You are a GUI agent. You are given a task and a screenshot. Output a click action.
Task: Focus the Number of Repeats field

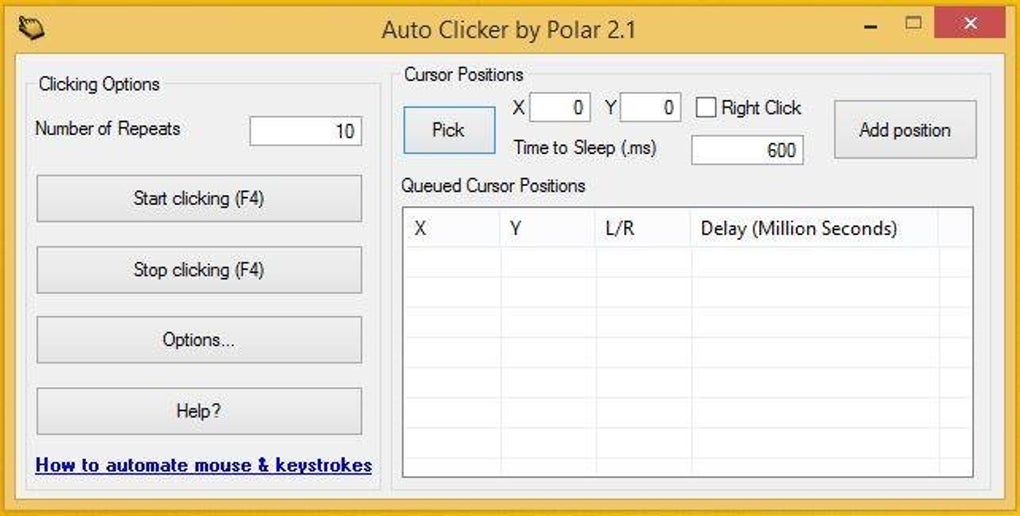[x=305, y=131]
